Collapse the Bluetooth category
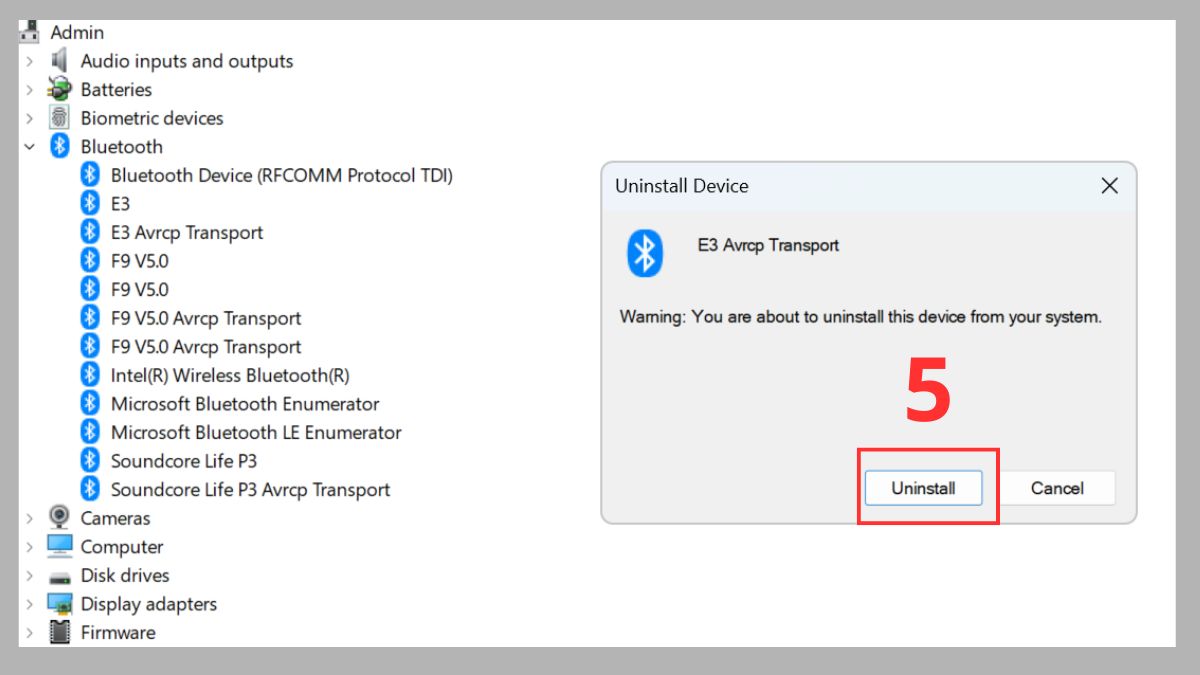The width and height of the screenshot is (1200, 675). [27, 146]
